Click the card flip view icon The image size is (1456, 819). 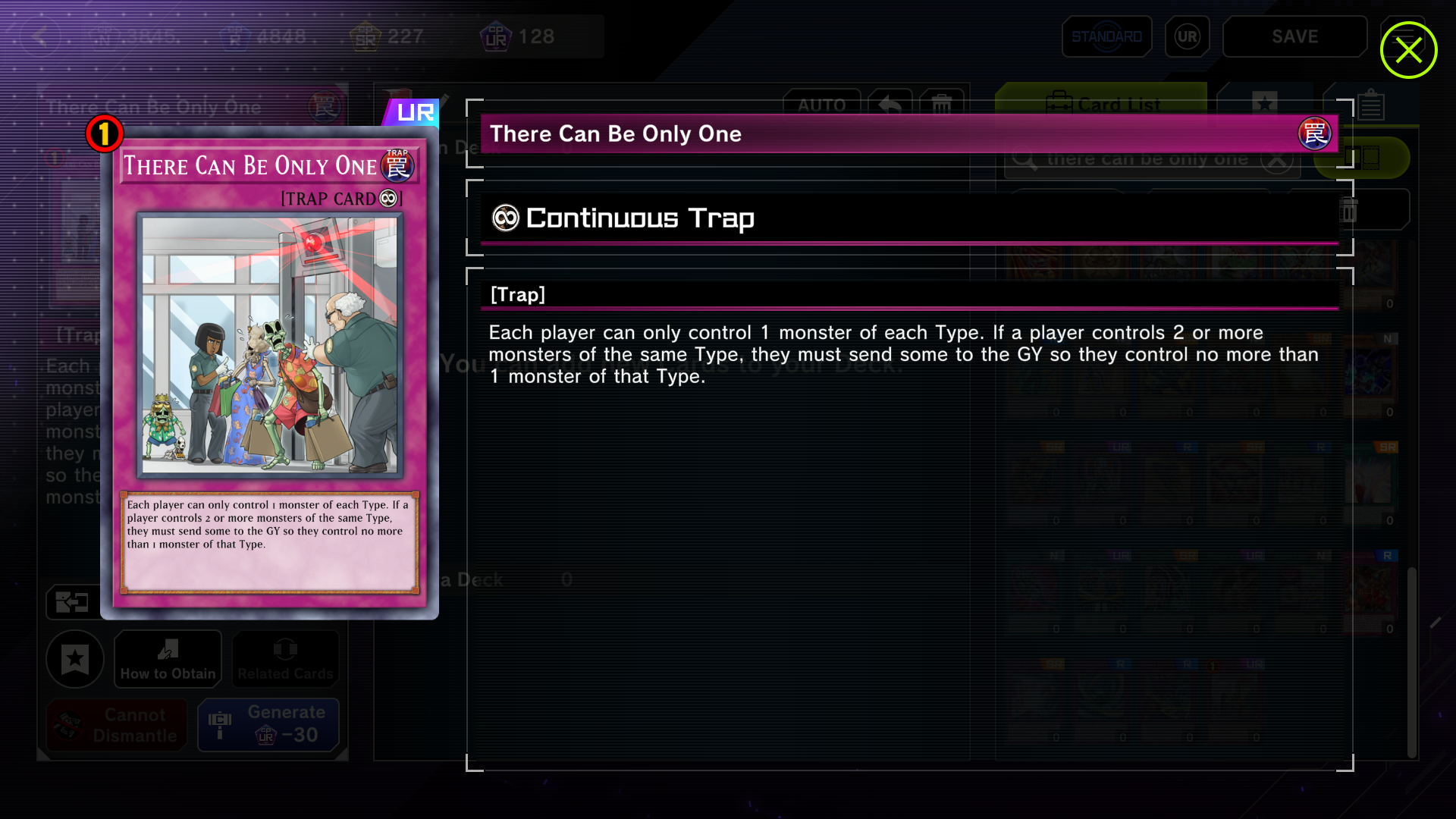tap(72, 603)
